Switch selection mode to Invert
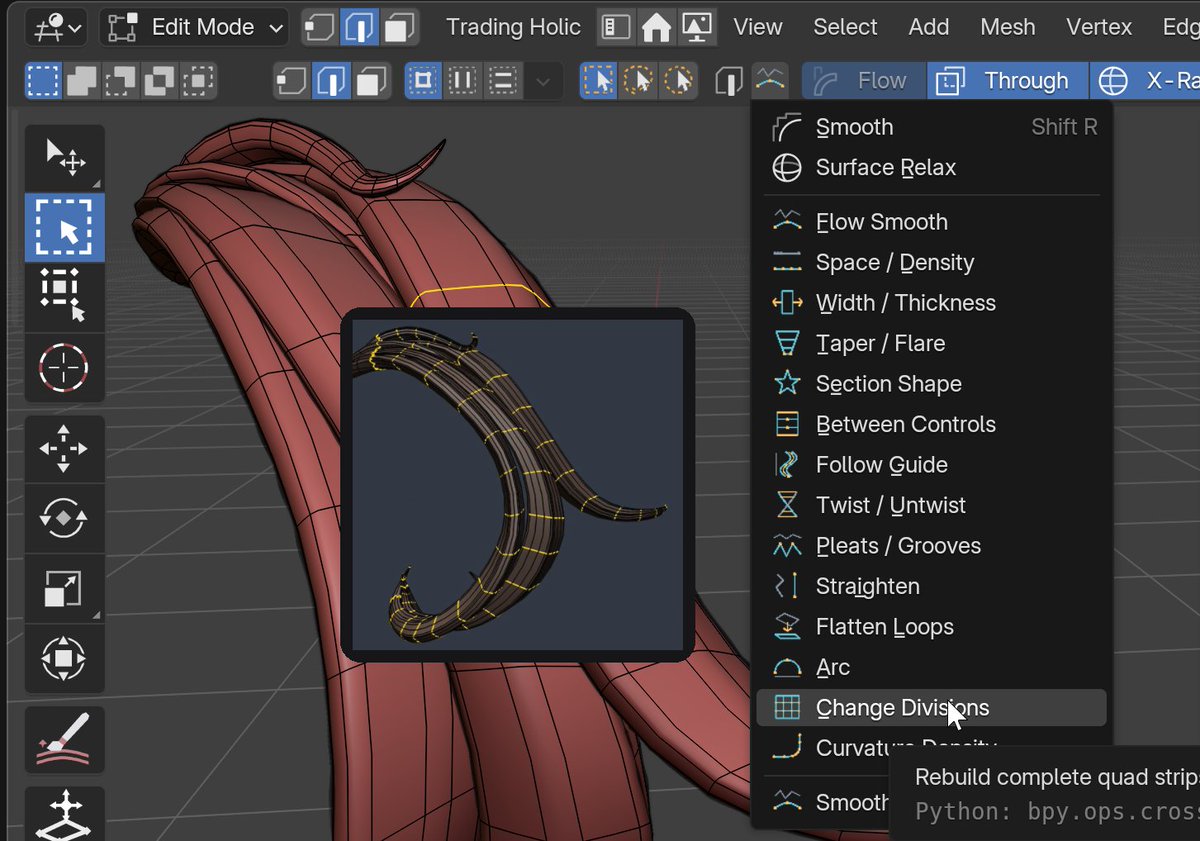Screen dimensions: 1200x841 pyautogui.click(x=160, y=80)
